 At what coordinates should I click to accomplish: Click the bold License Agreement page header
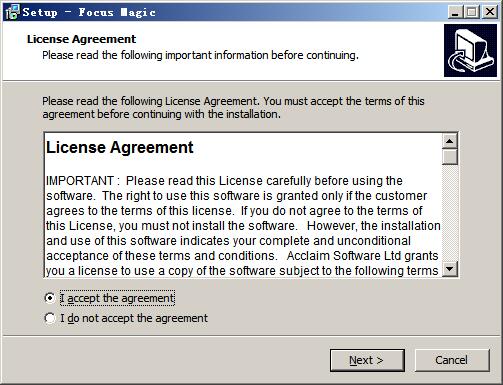click(x=81, y=39)
